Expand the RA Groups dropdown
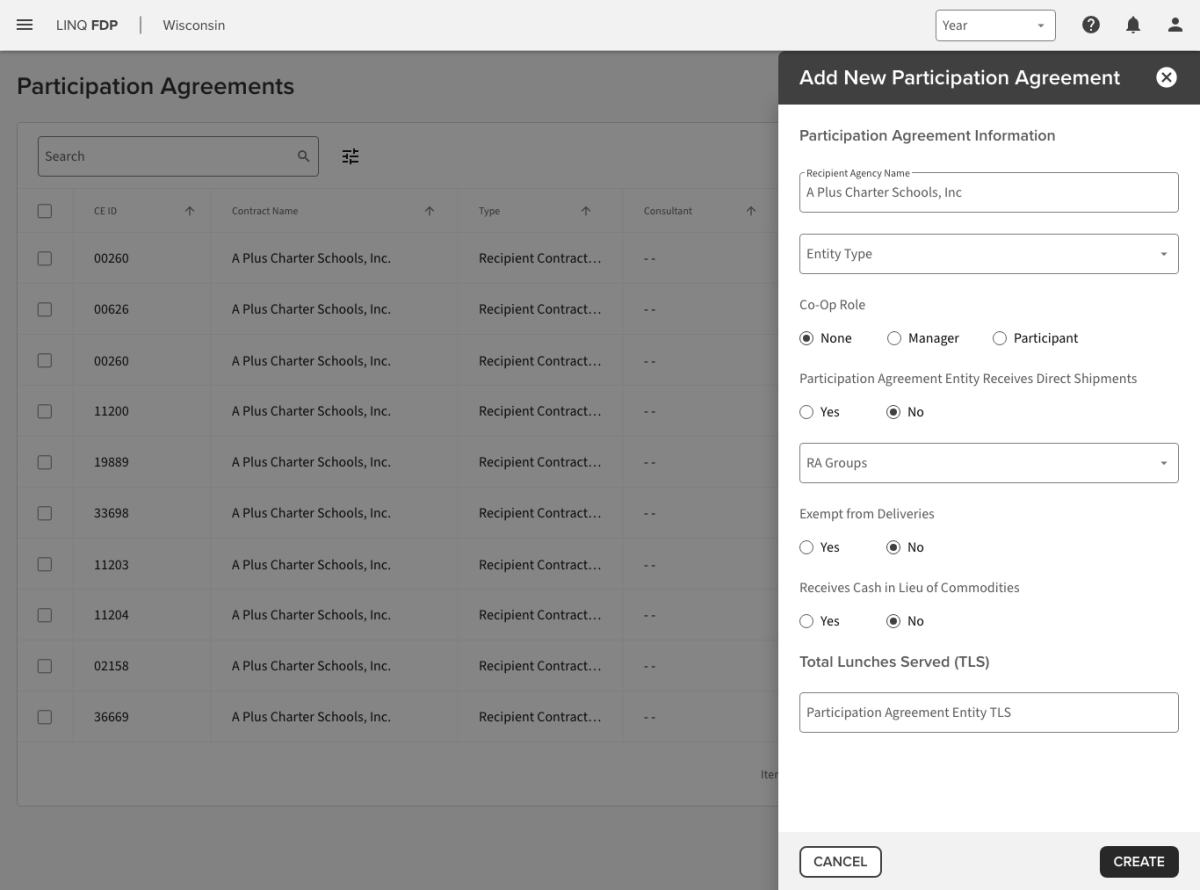 (988, 463)
